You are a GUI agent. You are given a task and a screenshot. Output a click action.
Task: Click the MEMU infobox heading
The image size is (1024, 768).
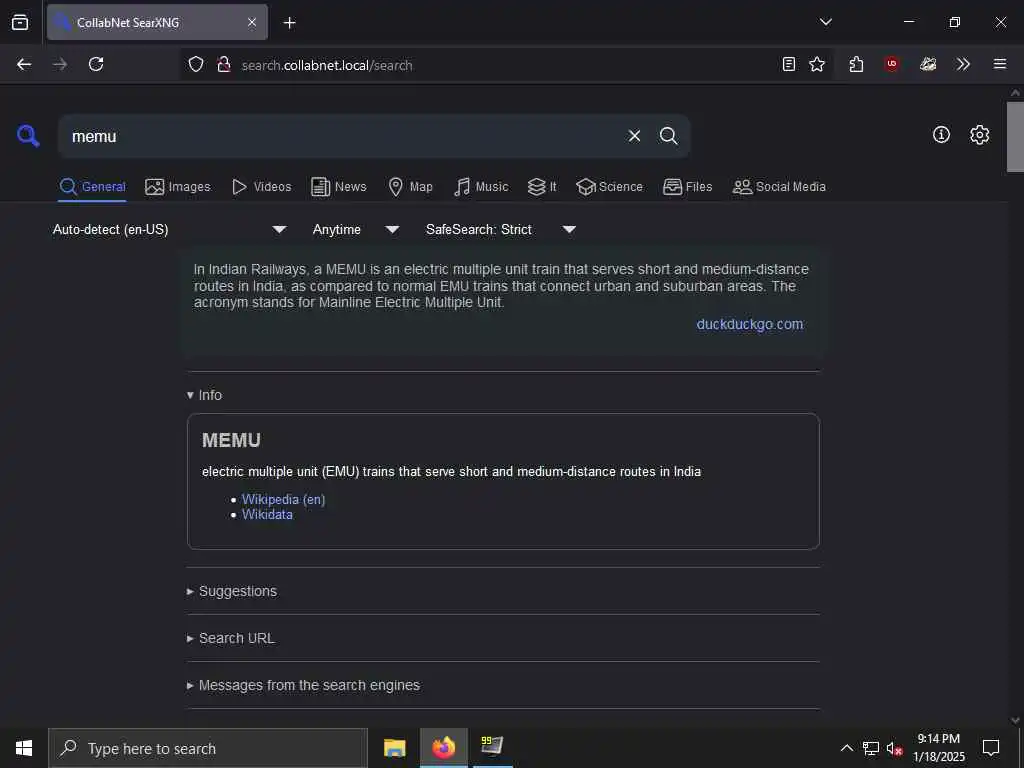pos(231,440)
